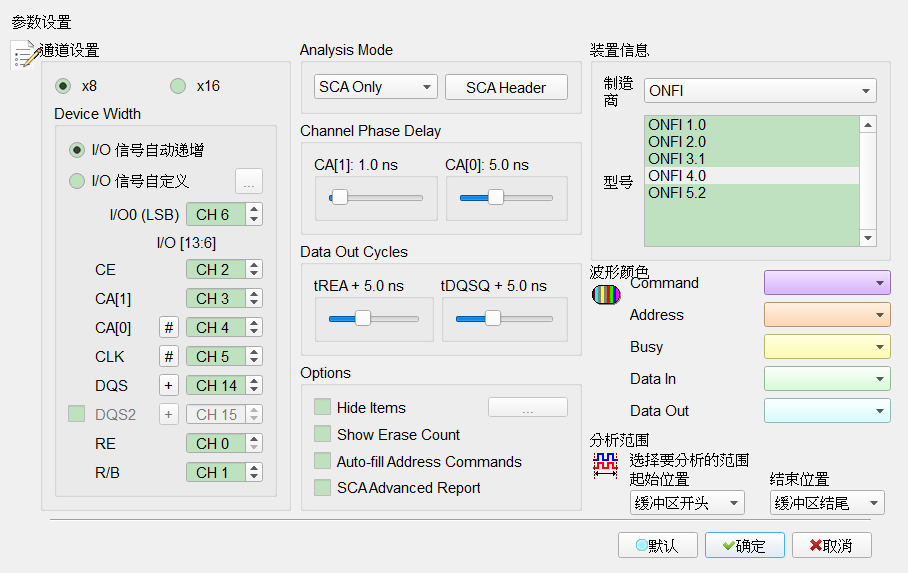Click the DQS channel CH 14 stepper

pos(224,385)
